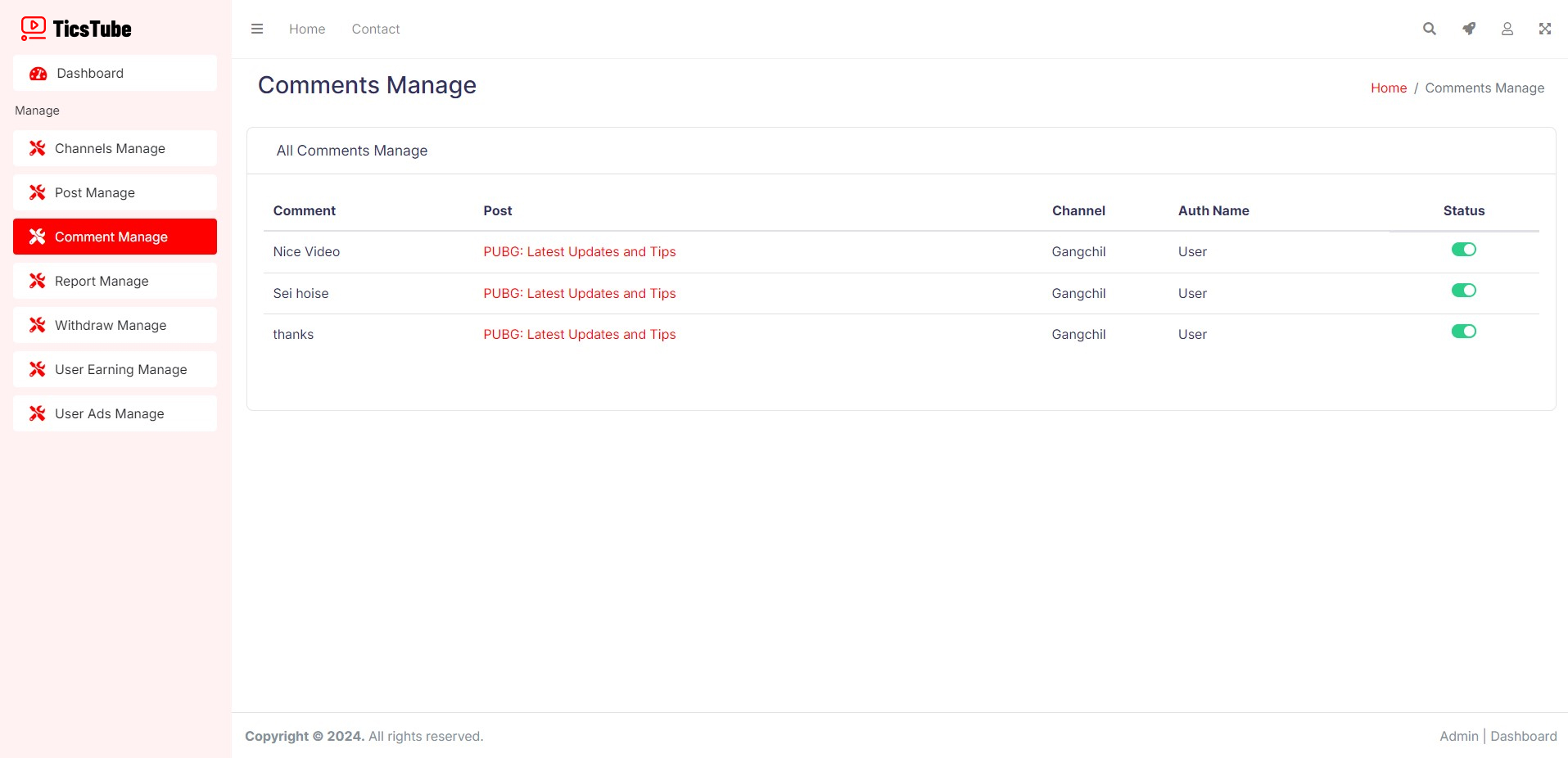
Task: Open the user profile icon
Action: [x=1507, y=29]
